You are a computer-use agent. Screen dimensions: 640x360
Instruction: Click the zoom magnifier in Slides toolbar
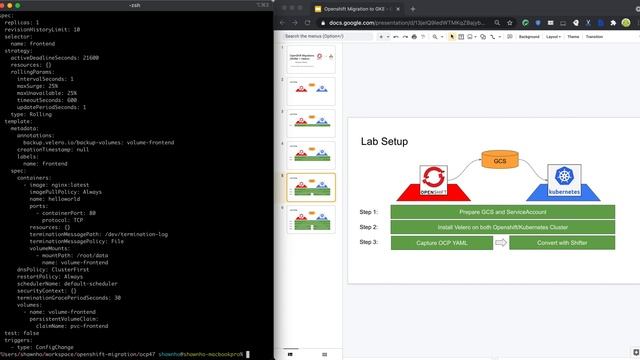(x=435, y=37)
